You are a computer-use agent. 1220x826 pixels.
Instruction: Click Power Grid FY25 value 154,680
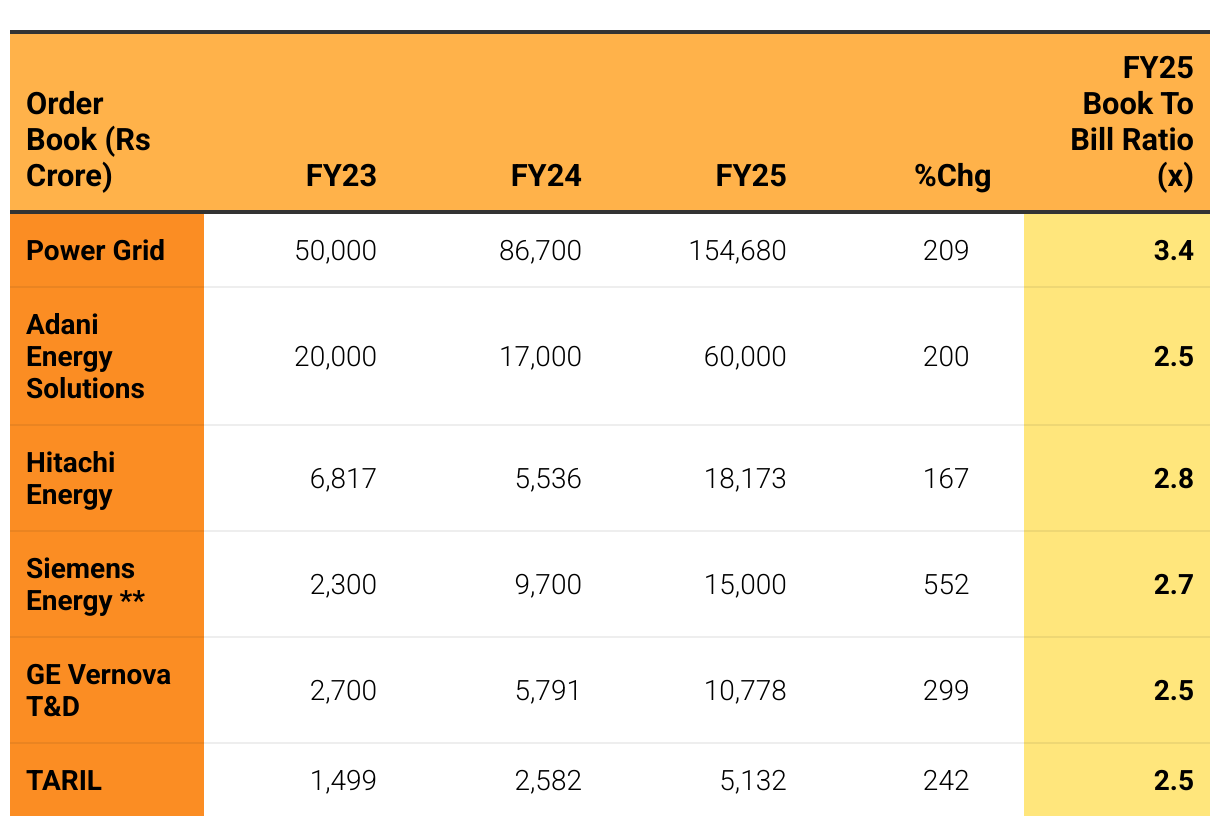737,250
